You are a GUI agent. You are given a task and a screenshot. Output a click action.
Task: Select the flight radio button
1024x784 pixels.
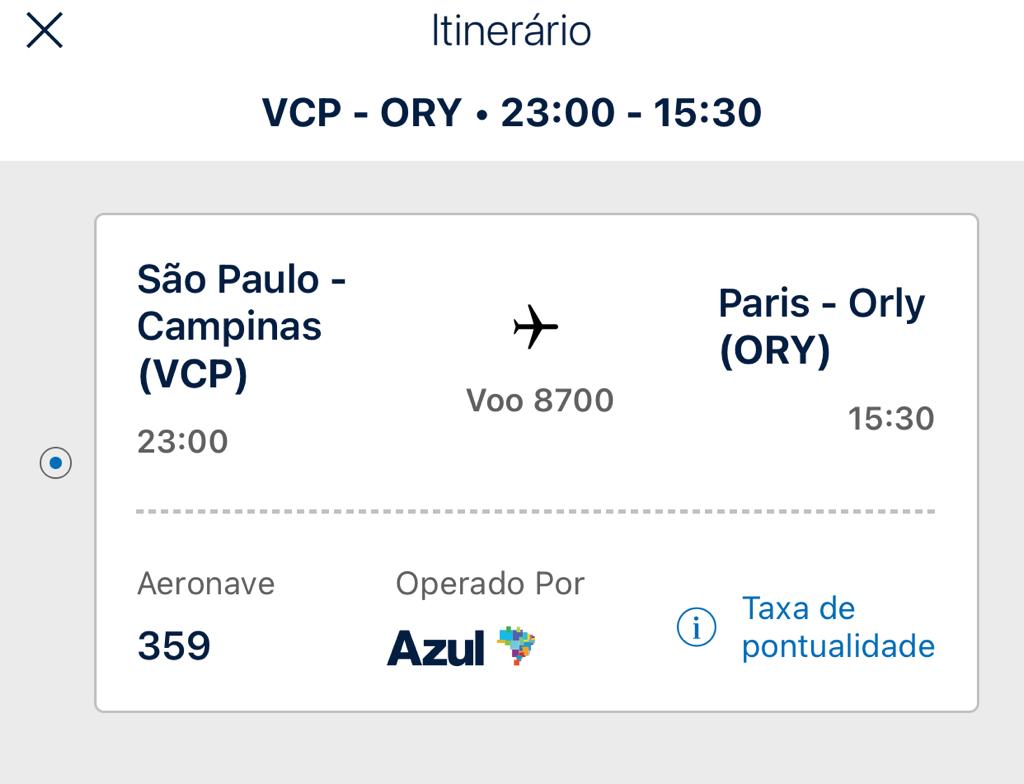tap(56, 463)
